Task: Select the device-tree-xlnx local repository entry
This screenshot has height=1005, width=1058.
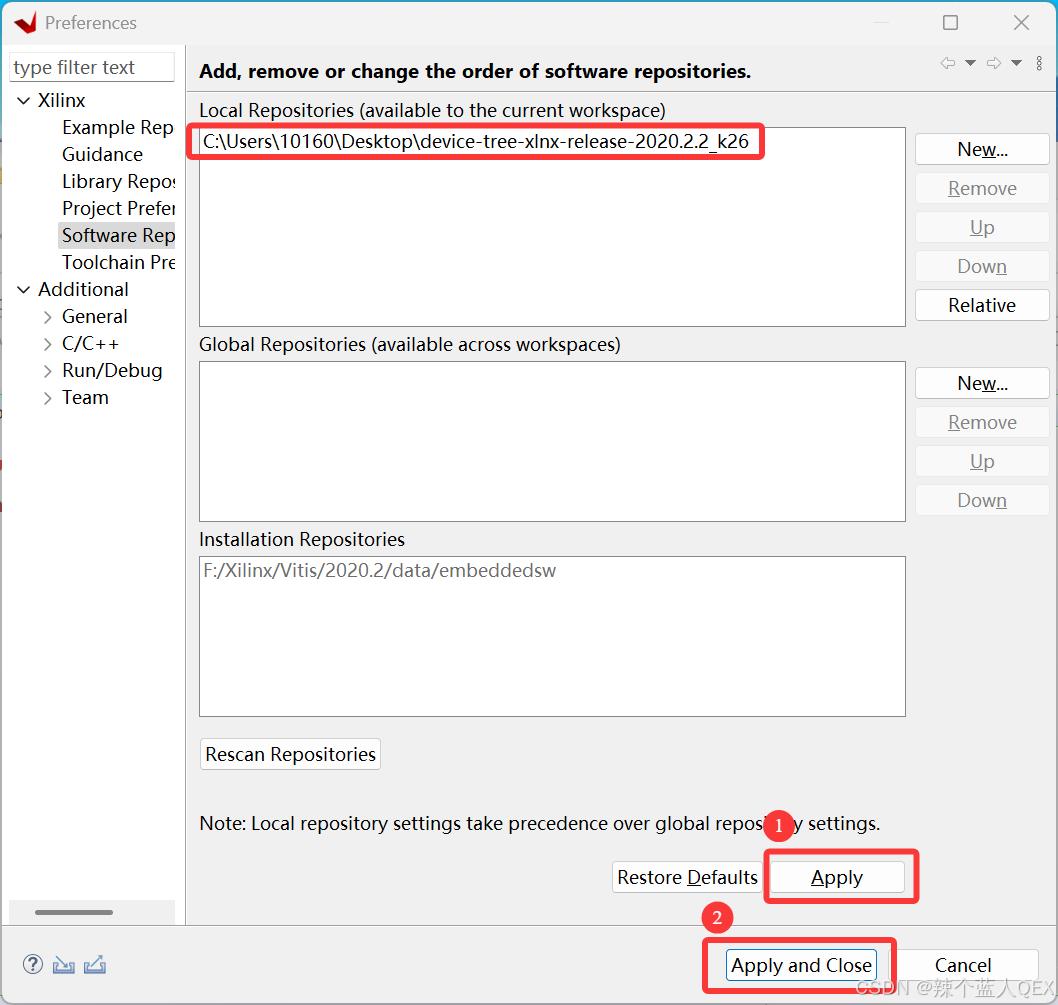Action: coord(476,141)
